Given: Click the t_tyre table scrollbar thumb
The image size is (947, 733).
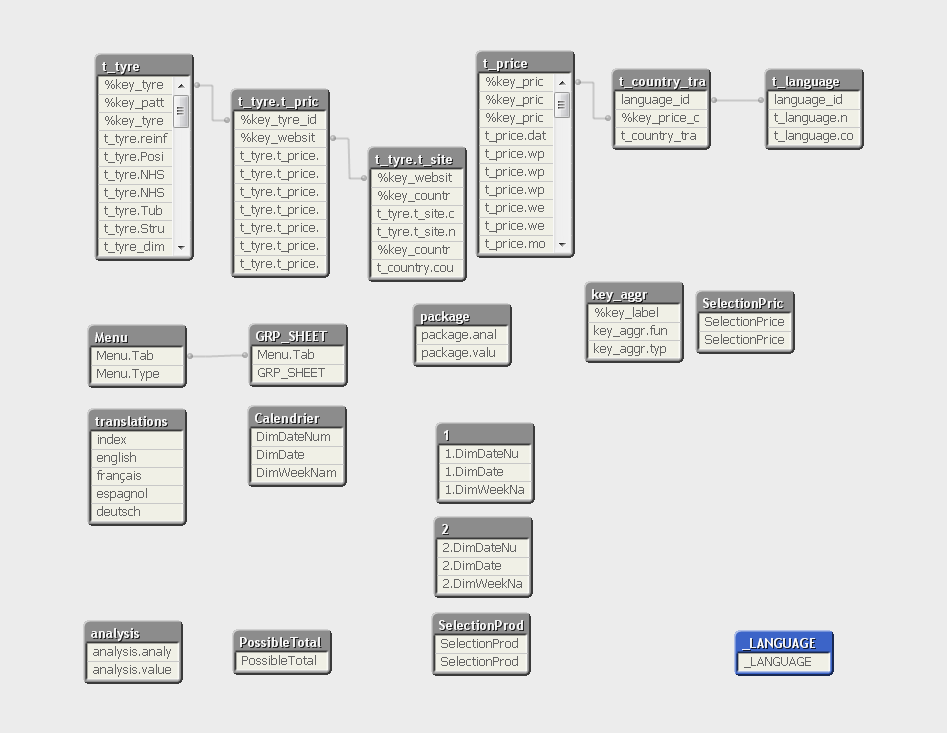Looking at the screenshot, I should coord(181,111).
